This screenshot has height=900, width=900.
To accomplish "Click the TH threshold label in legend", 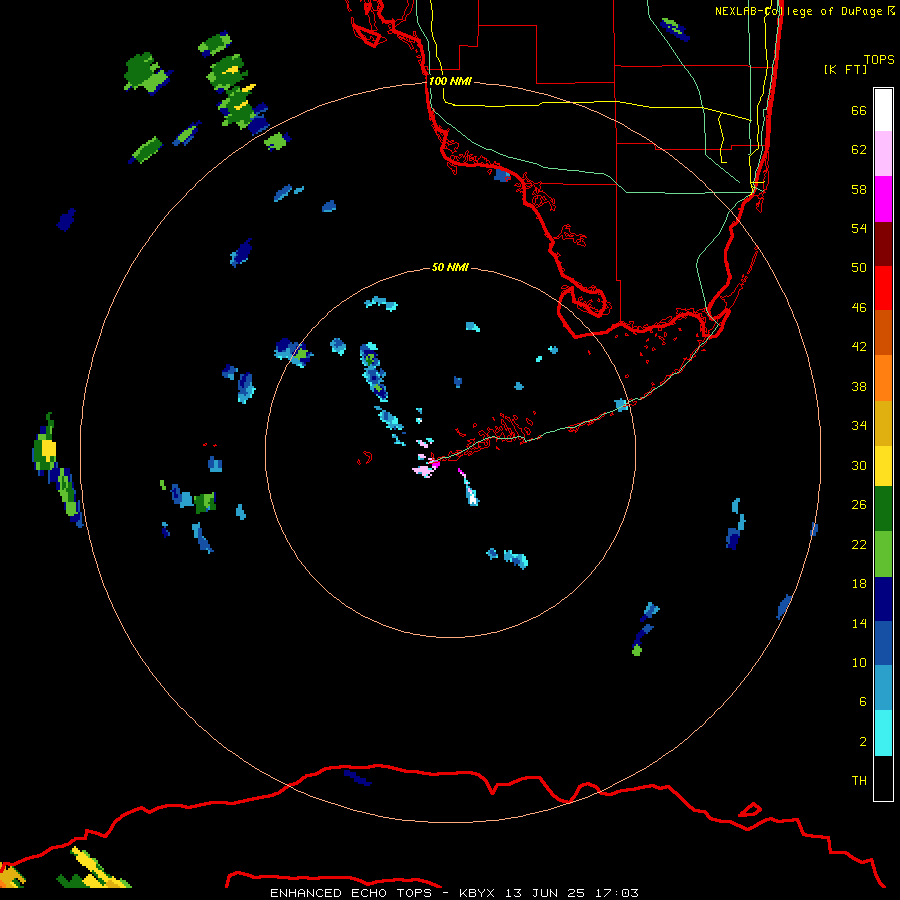I will click(x=859, y=781).
